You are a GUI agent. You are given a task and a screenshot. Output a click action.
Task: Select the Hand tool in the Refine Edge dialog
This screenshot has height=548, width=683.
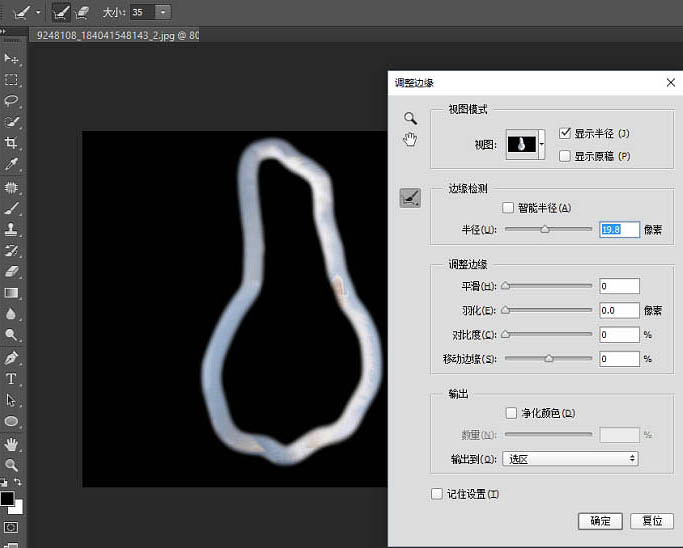(x=410, y=140)
